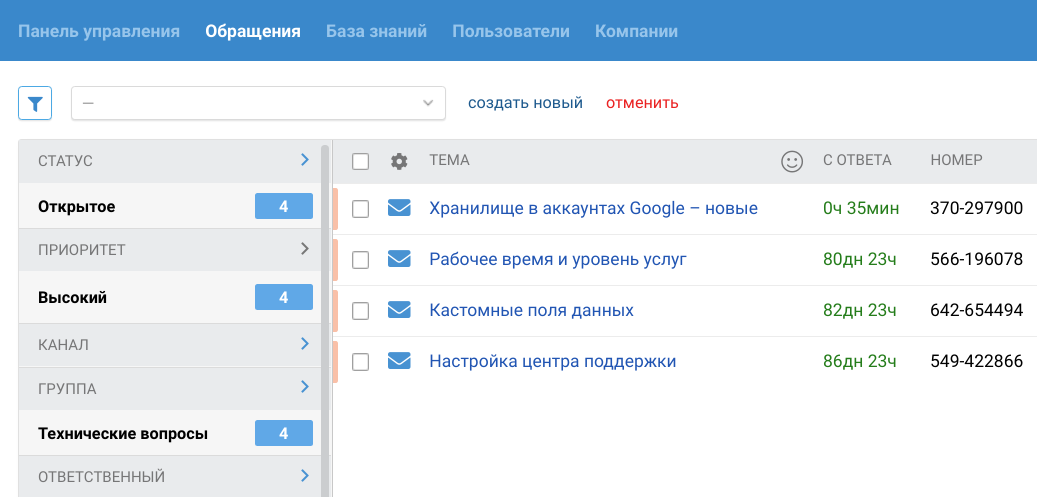
Task: Open ticket Рабочее время и уровень услуг
Action: (558, 259)
